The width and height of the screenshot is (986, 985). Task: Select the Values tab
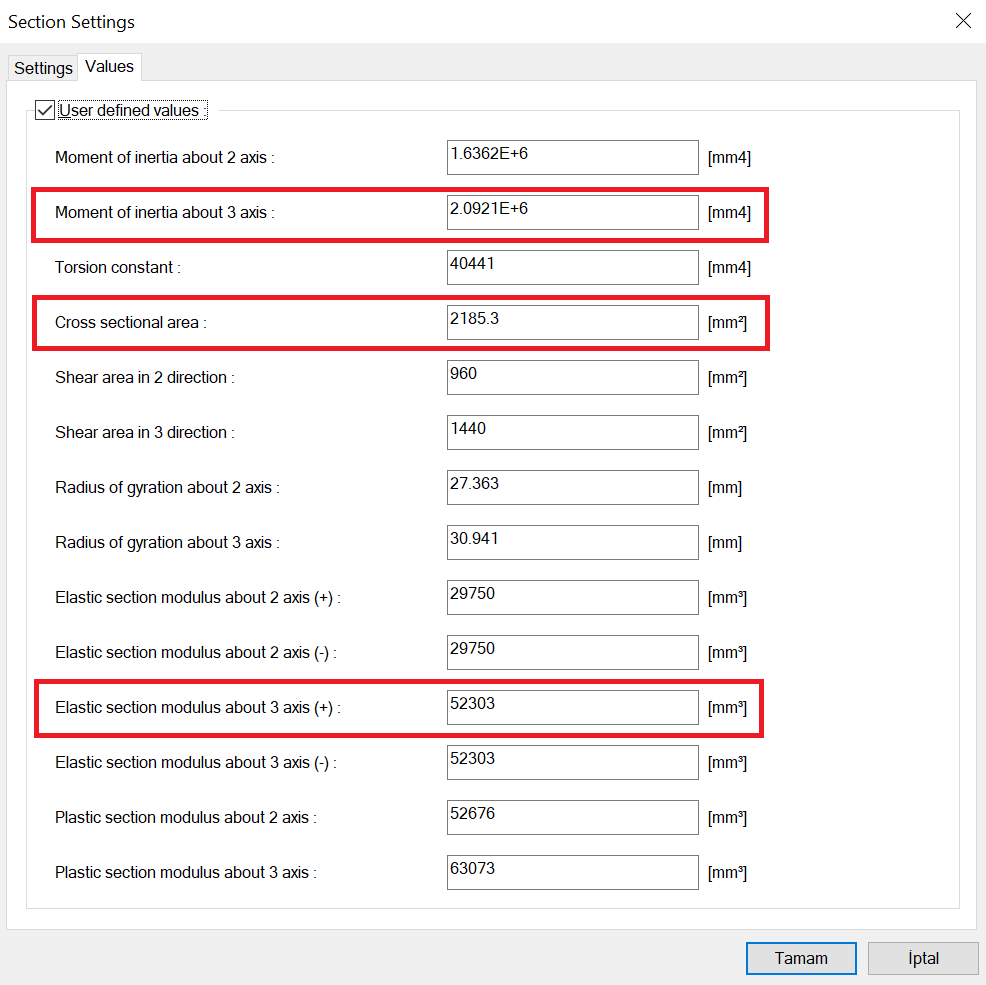pyautogui.click(x=109, y=66)
